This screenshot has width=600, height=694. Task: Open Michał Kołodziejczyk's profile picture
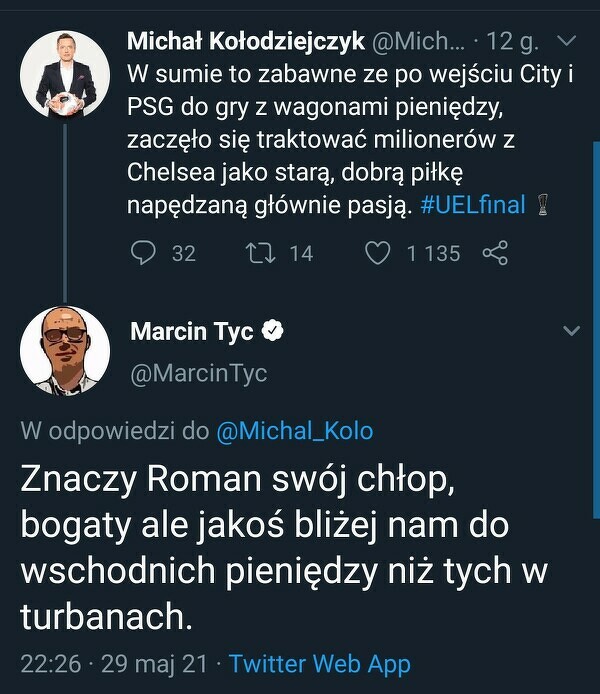point(66,75)
